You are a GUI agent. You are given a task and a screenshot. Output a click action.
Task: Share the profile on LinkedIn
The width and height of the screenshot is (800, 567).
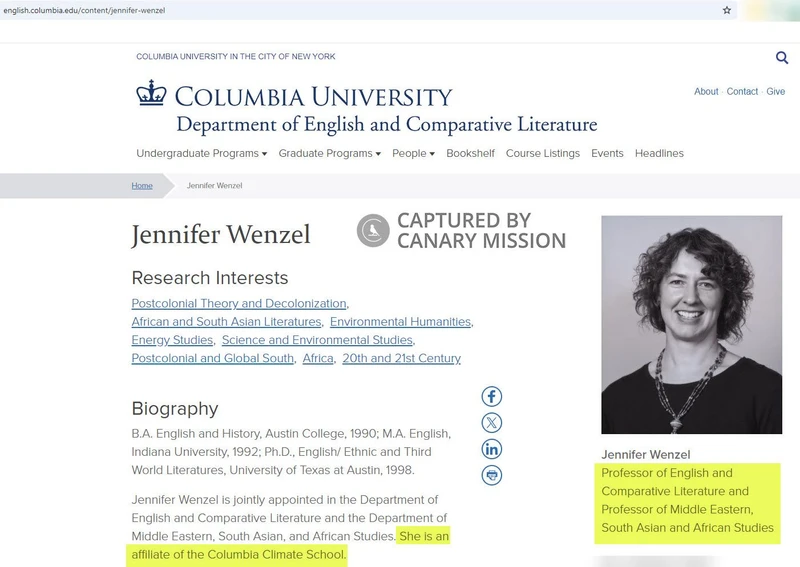tap(491, 449)
